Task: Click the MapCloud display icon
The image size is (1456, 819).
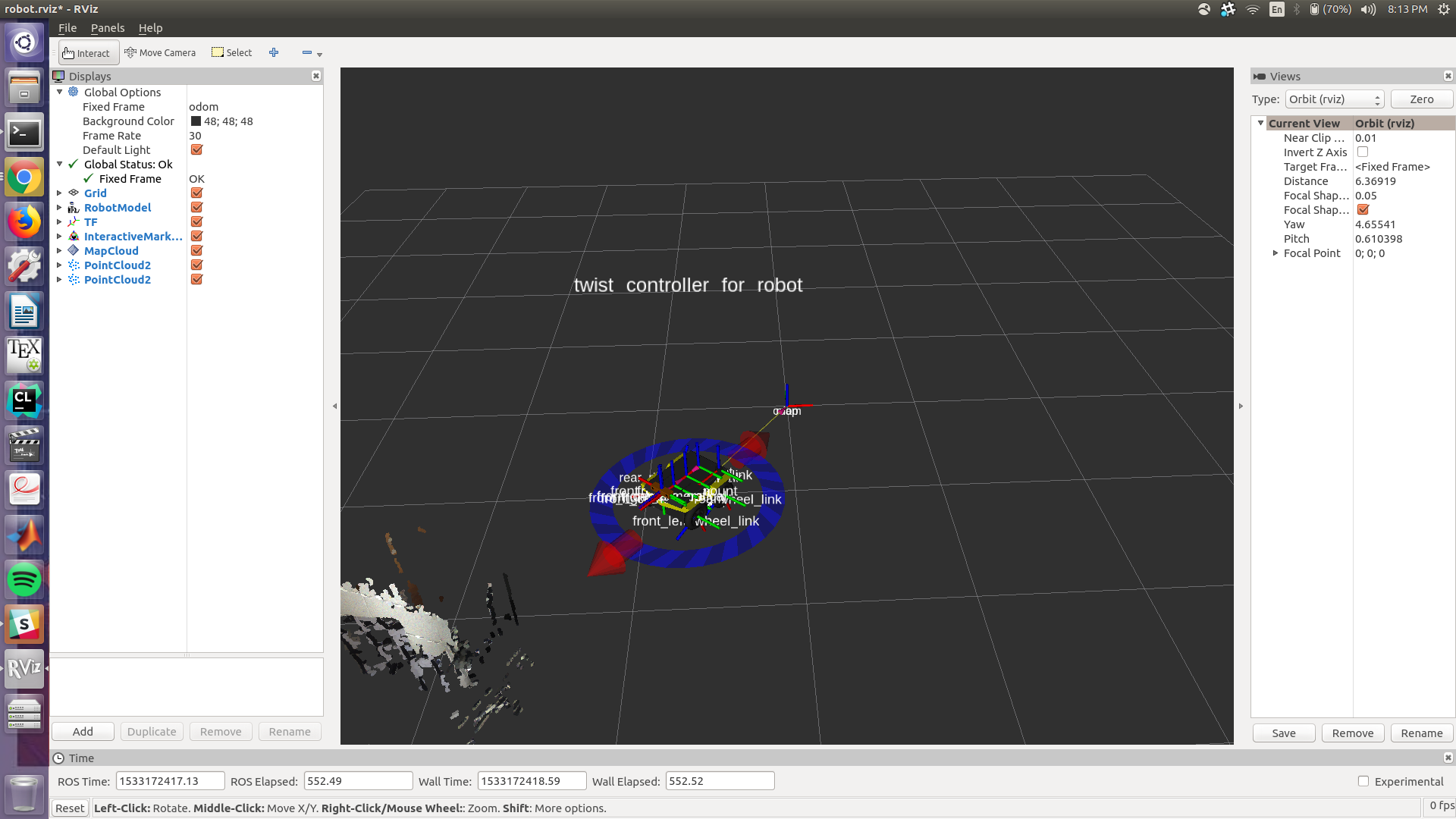Action: coord(74,251)
